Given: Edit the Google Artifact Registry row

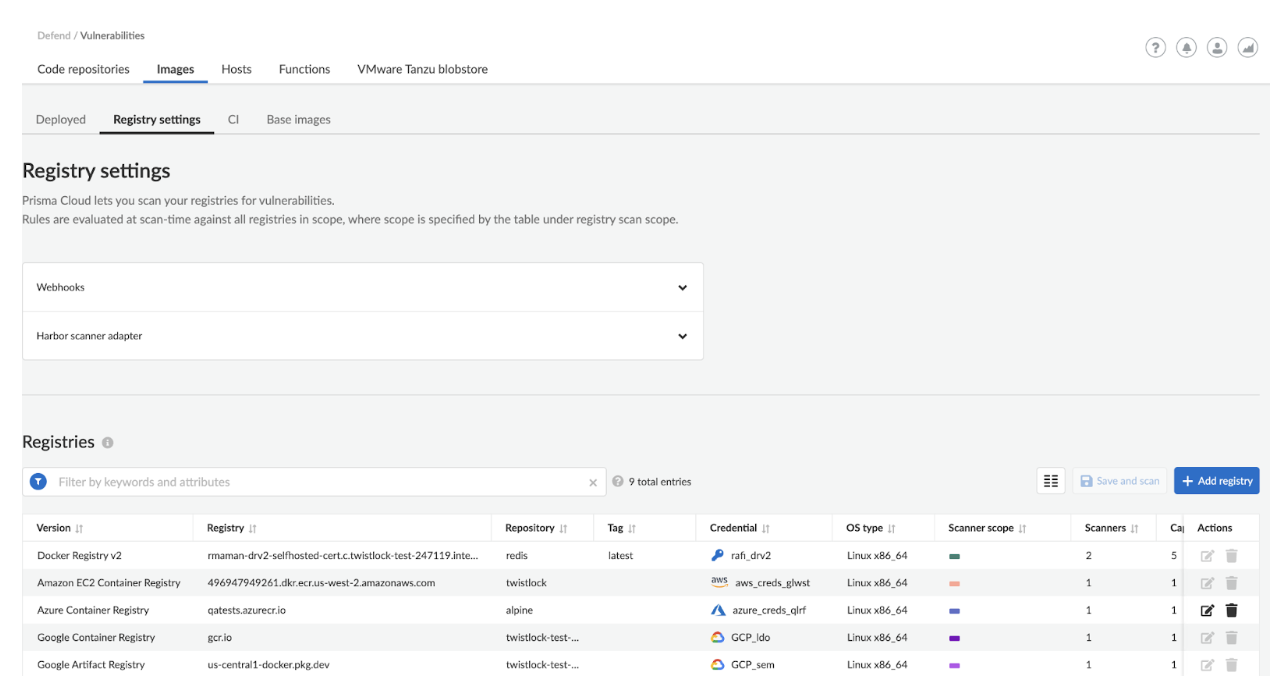Looking at the screenshot, I should (1207, 665).
